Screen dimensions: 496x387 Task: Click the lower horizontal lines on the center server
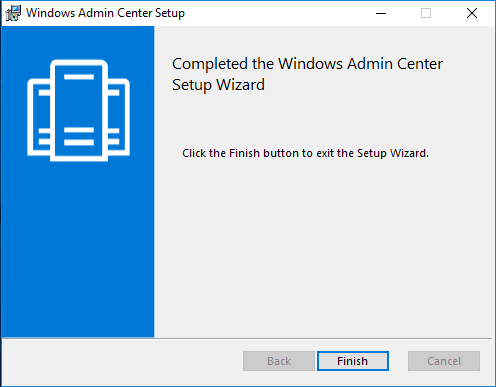79,136
